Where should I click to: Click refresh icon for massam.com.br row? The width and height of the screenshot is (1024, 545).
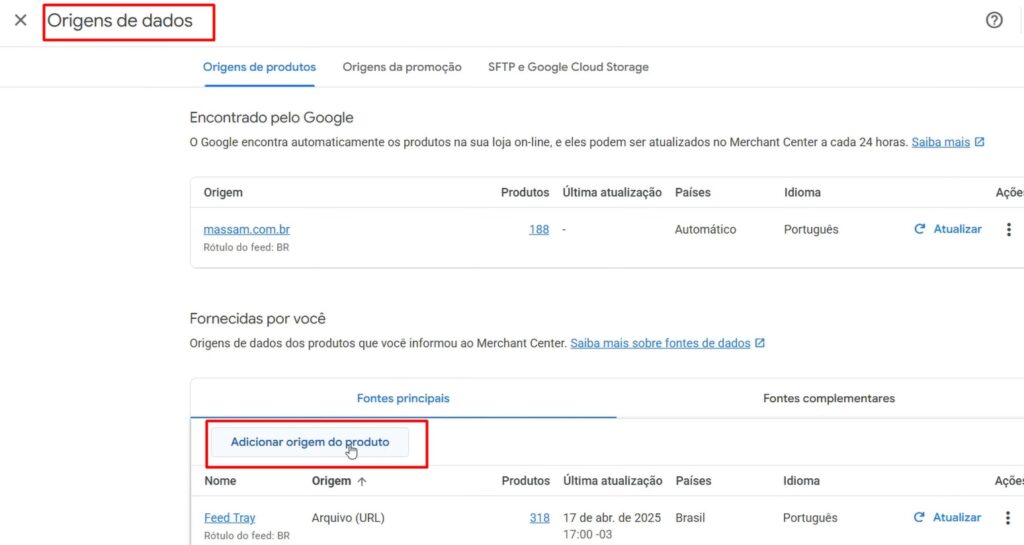920,229
